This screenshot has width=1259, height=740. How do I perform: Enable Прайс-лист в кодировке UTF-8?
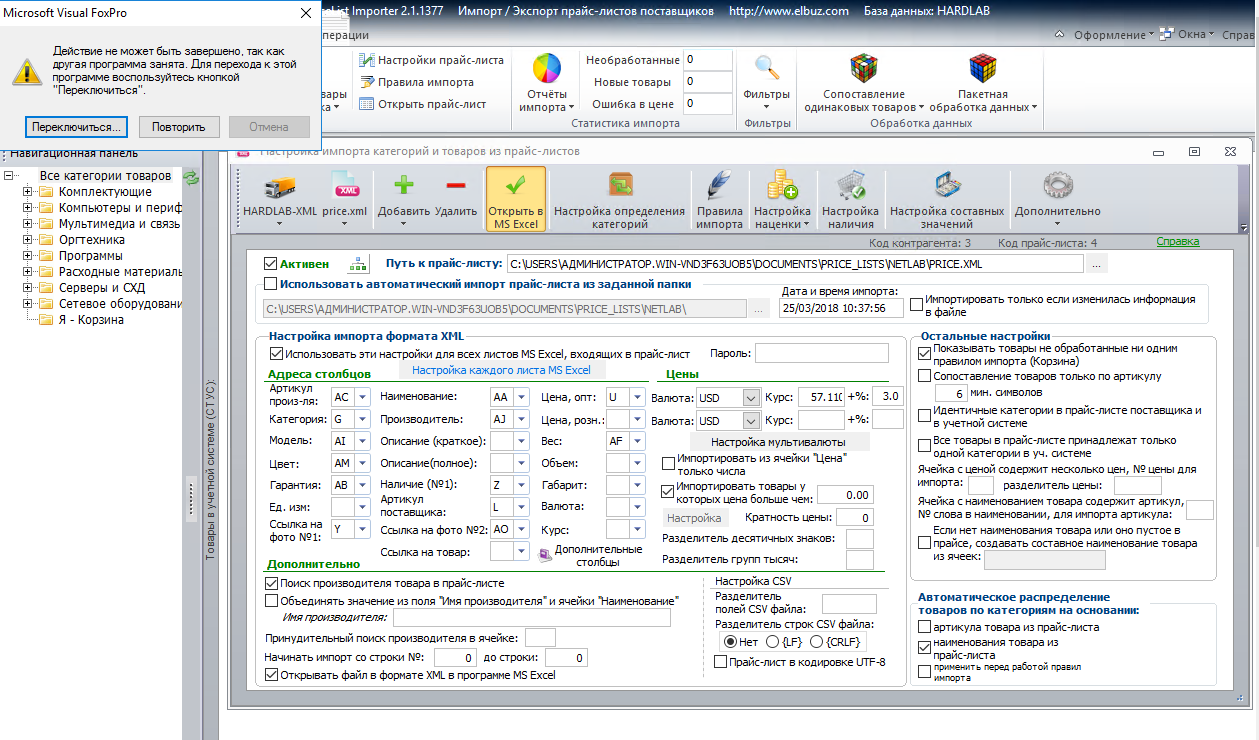click(720, 662)
